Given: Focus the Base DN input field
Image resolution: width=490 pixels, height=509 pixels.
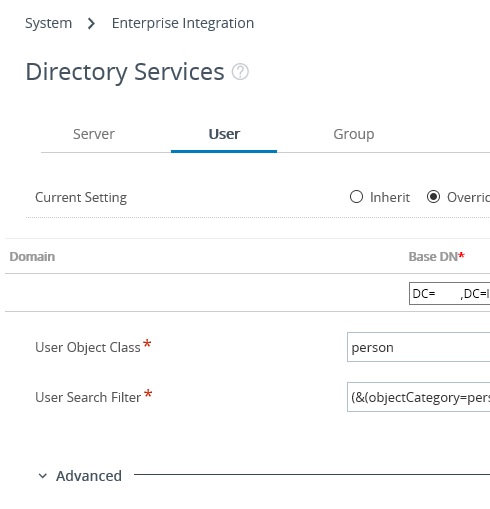Looking at the screenshot, I should pos(449,294).
